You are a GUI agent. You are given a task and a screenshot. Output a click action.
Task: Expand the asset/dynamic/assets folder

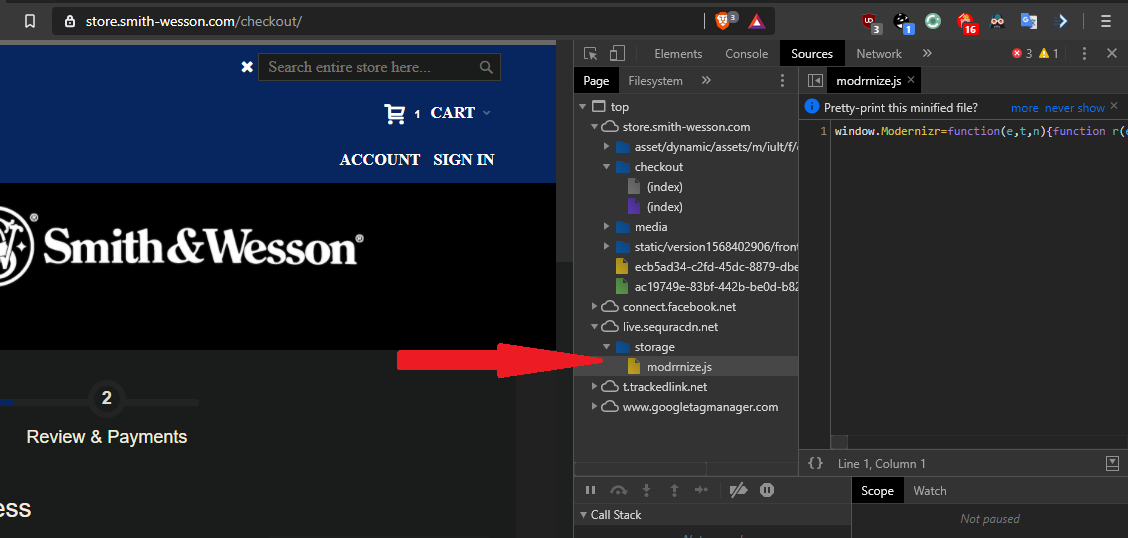[x=606, y=147]
